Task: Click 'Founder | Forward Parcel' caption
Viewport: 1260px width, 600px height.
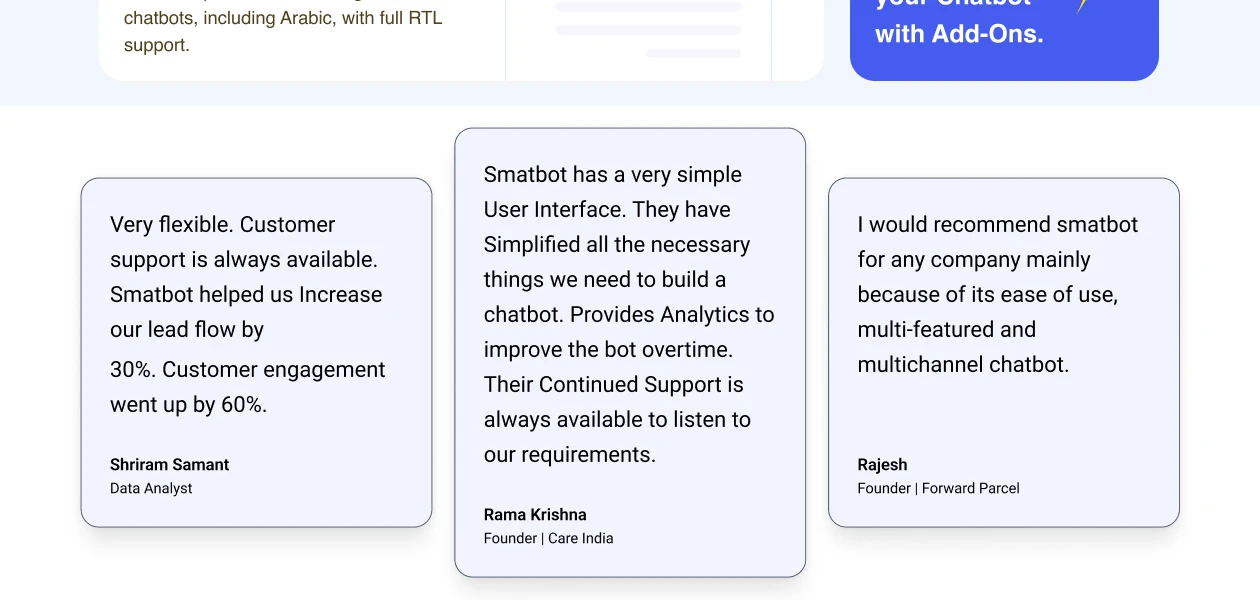Action: point(938,489)
